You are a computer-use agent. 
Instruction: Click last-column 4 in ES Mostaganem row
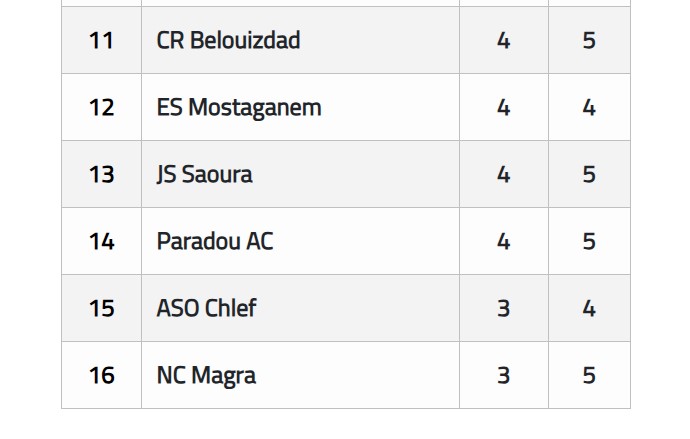tap(589, 107)
